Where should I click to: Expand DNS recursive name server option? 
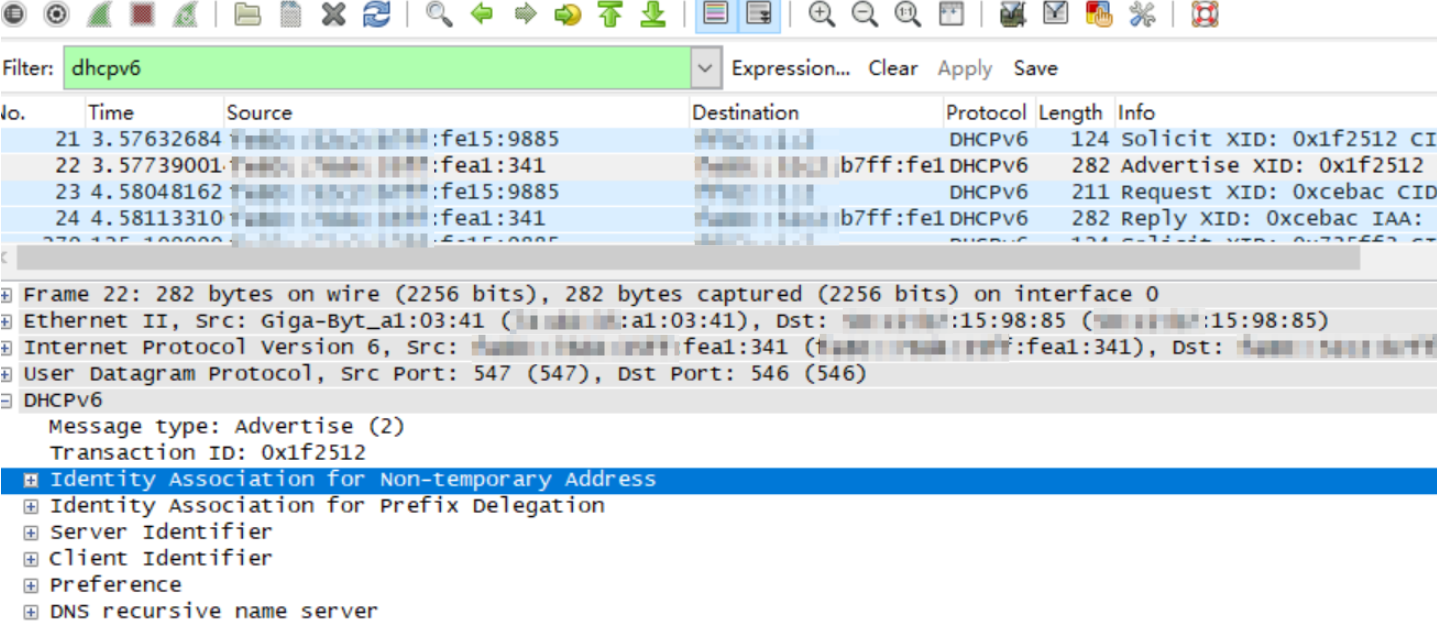coord(32,611)
